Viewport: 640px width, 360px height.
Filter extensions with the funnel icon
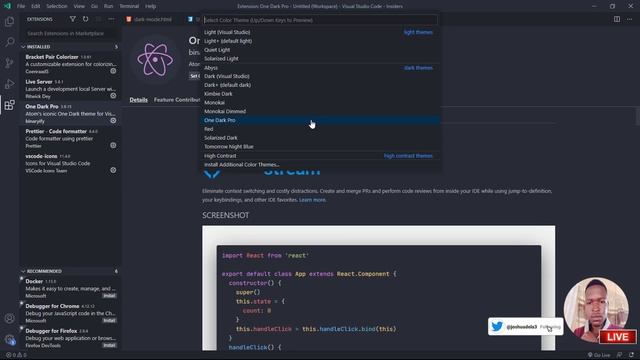pyautogui.click(x=73, y=19)
